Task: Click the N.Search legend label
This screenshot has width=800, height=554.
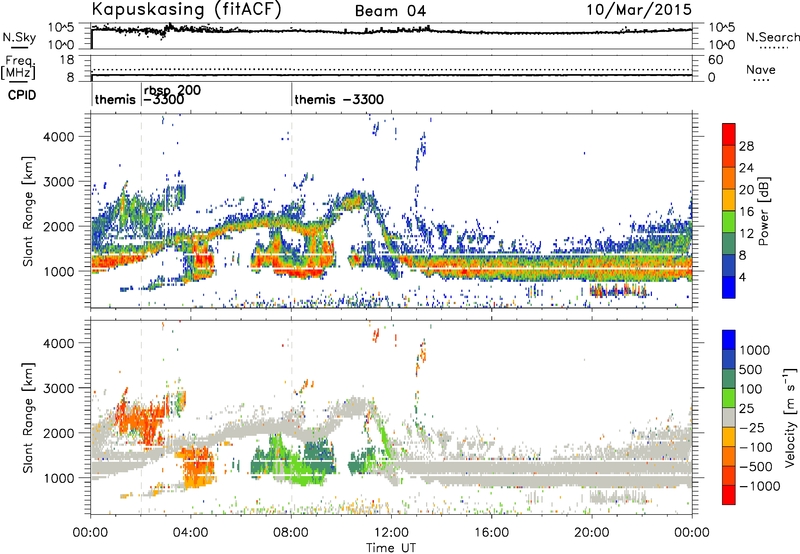Action: tap(772, 37)
